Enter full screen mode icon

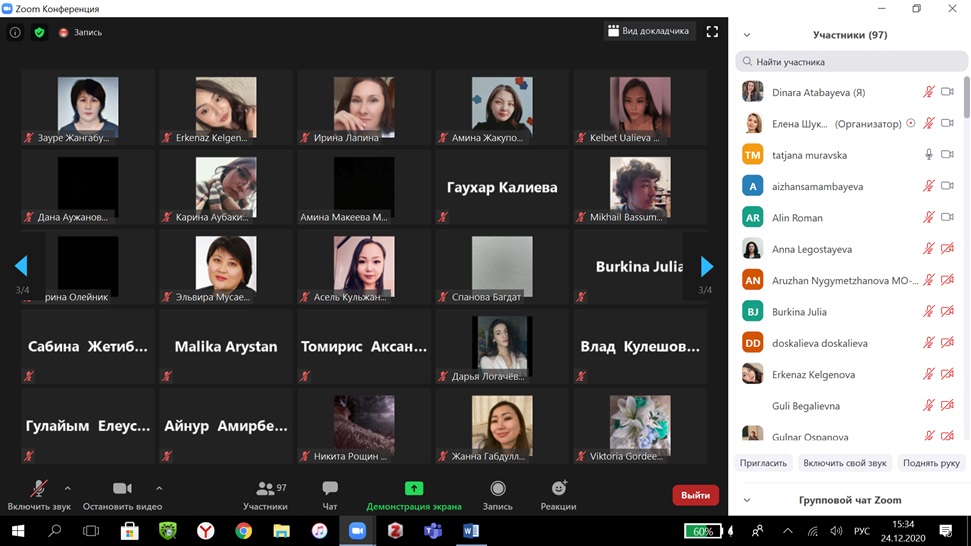712,31
